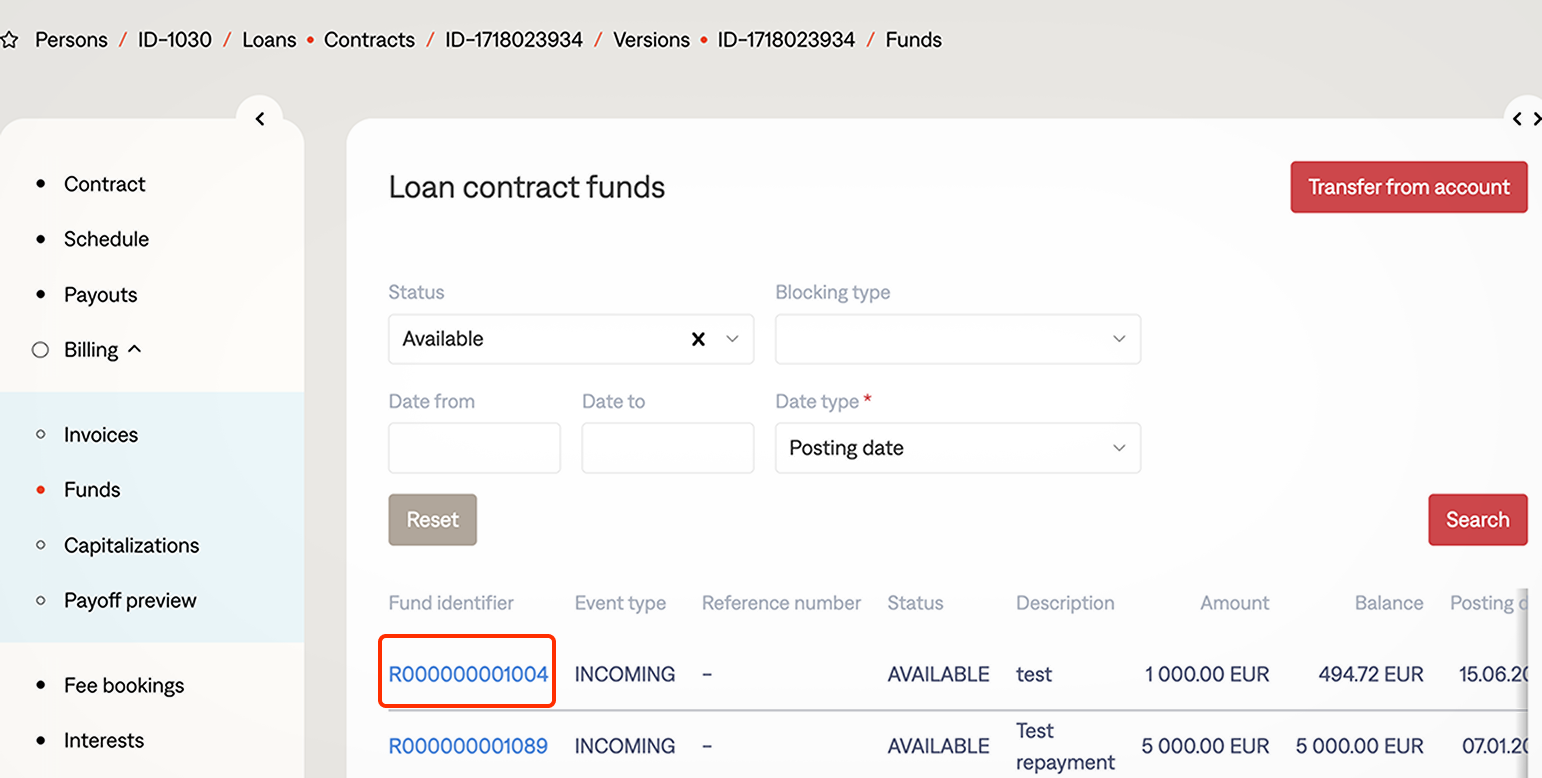Go to Capitalizations in the sidebar
The width and height of the screenshot is (1542, 778).
tap(131, 545)
